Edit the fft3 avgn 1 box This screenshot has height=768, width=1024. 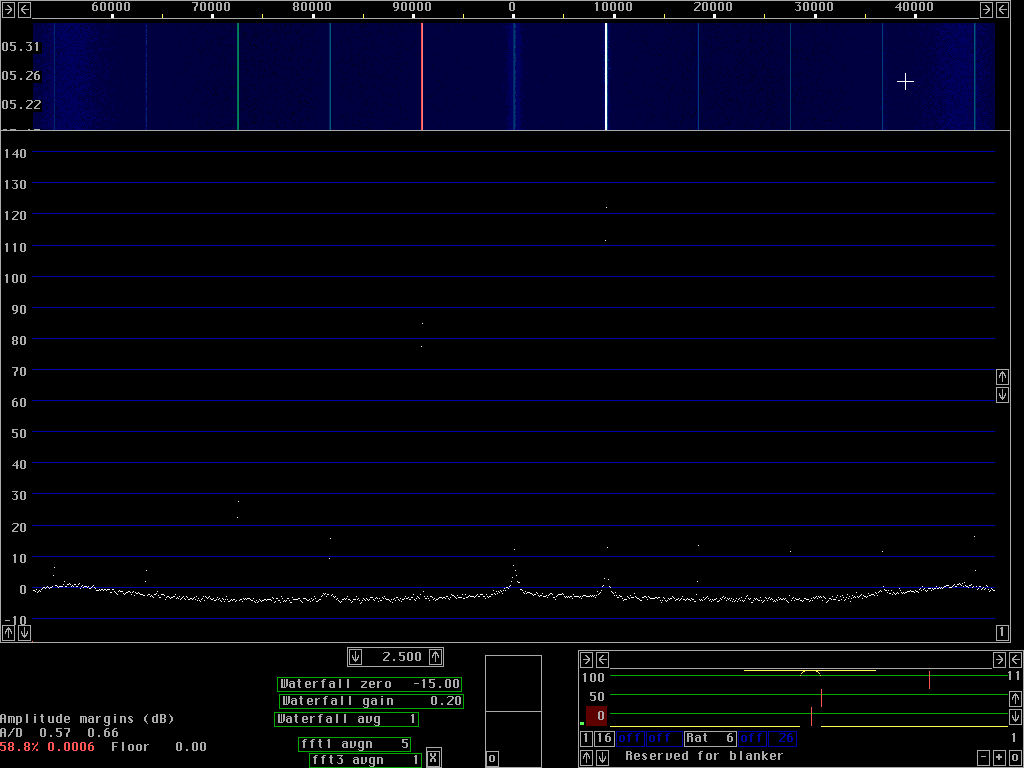point(366,760)
